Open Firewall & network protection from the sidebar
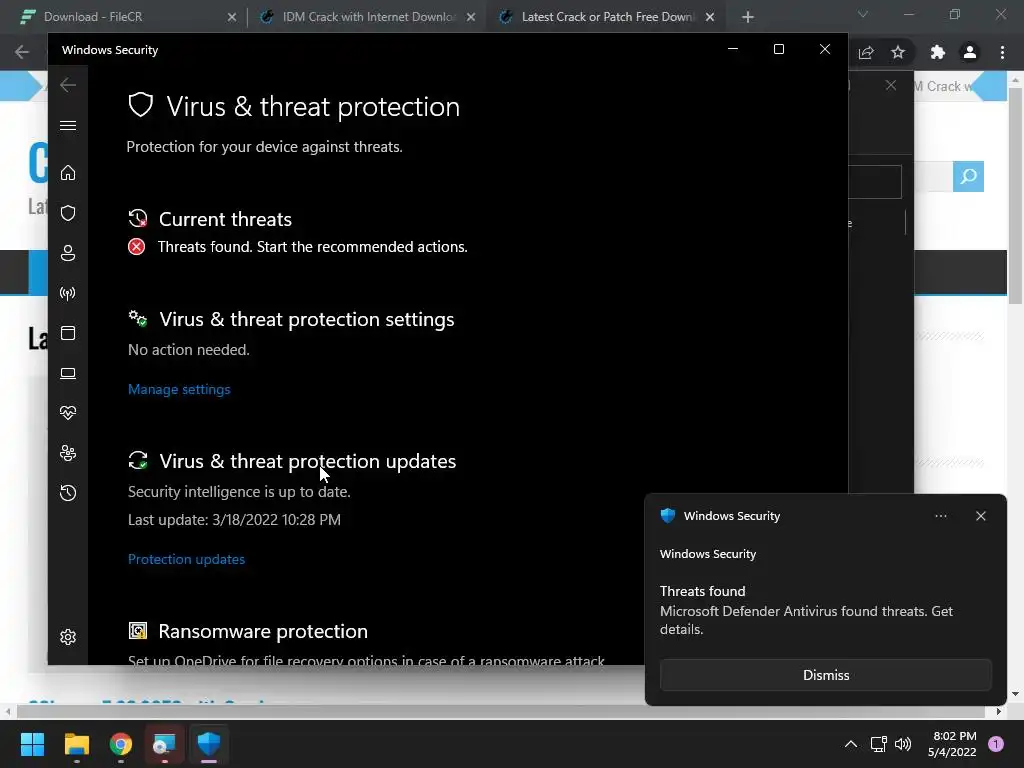Screen dimensions: 1024x768 tap(68, 293)
